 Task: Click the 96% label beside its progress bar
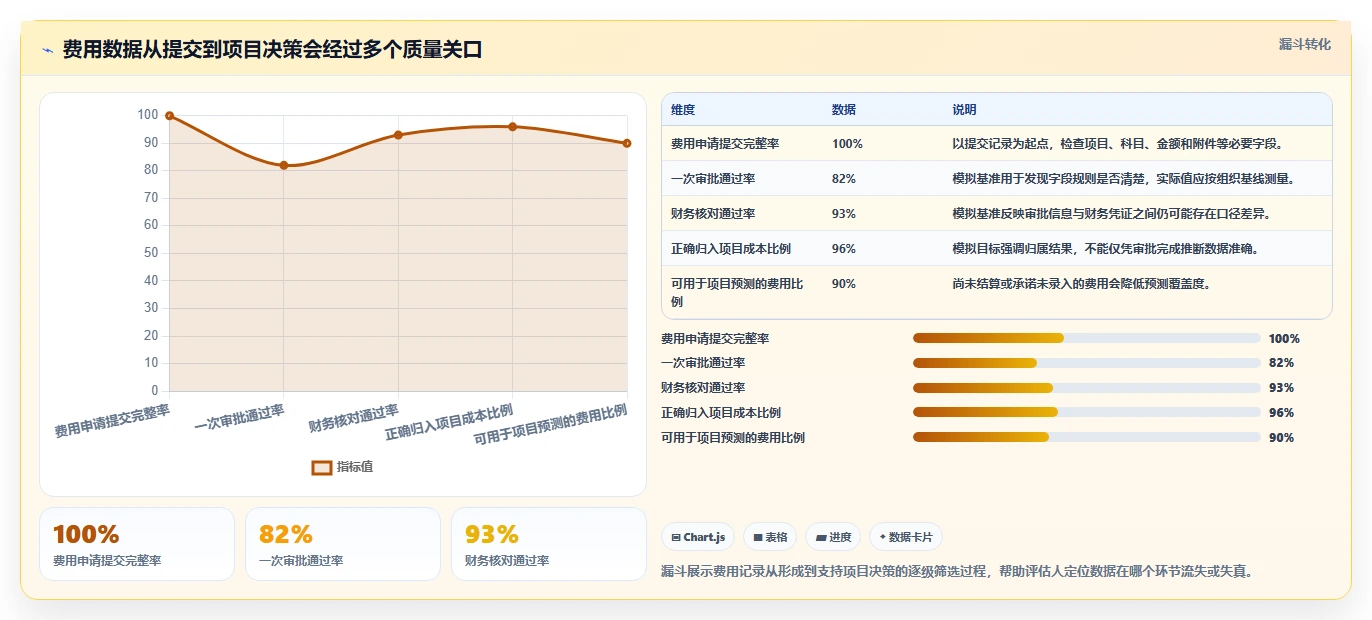coord(1281,413)
